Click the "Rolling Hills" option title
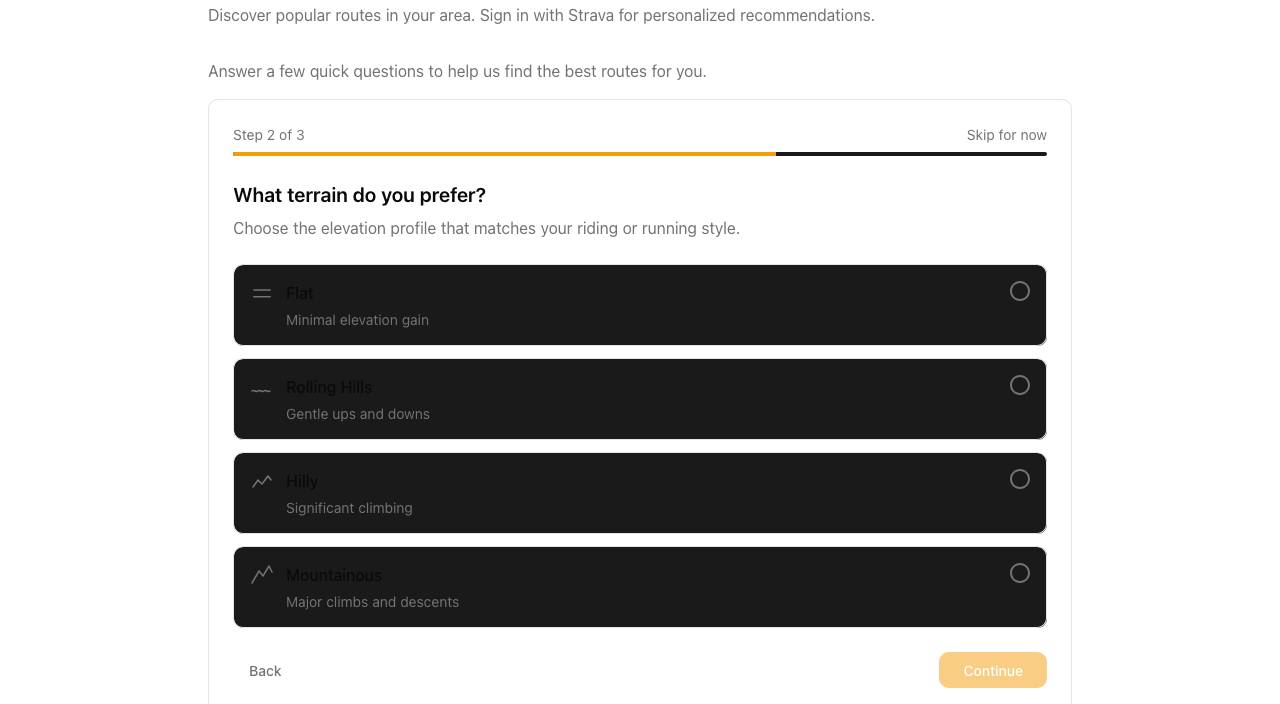 point(329,387)
